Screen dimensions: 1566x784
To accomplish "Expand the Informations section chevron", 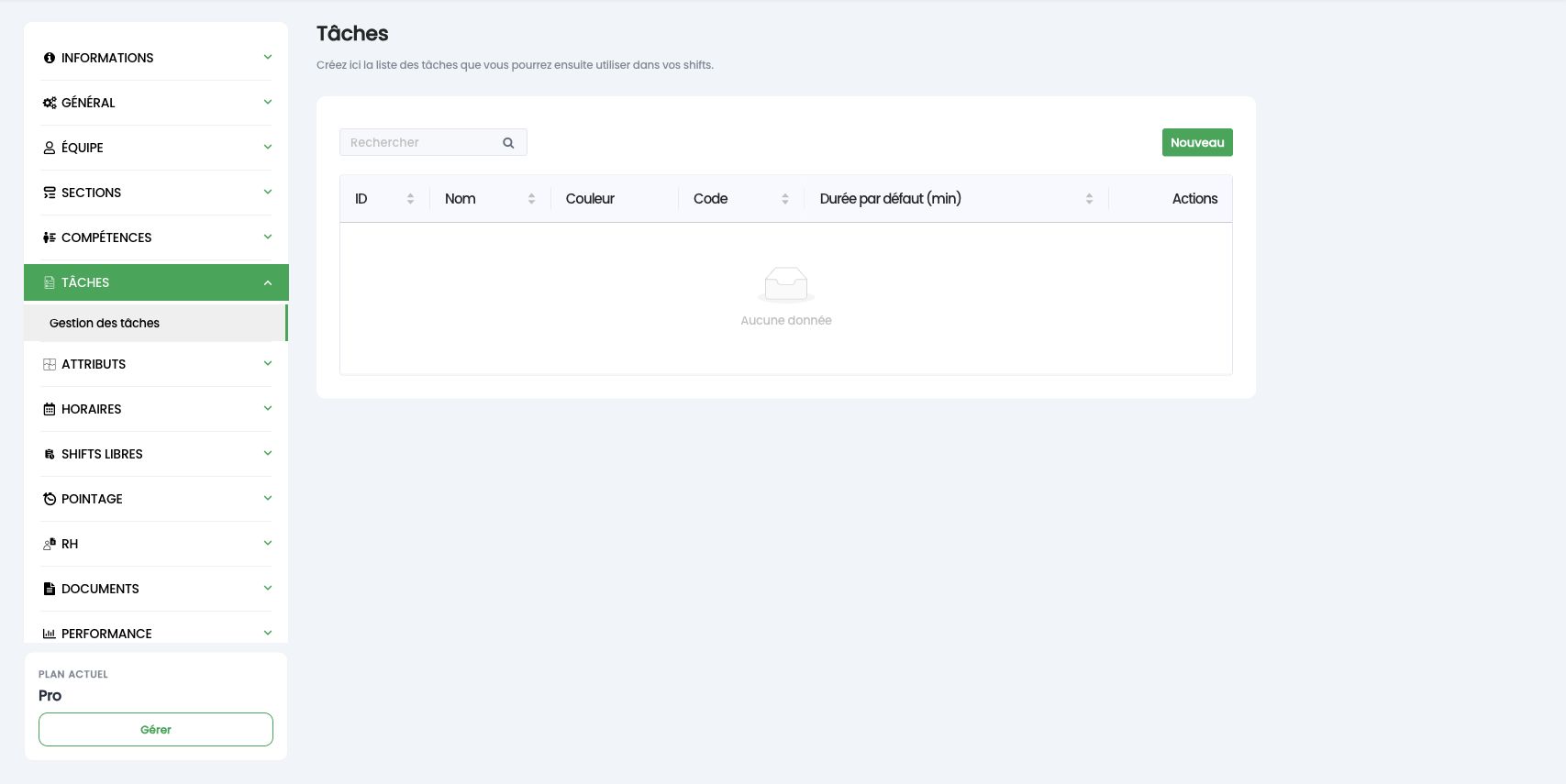I will 268,57.
